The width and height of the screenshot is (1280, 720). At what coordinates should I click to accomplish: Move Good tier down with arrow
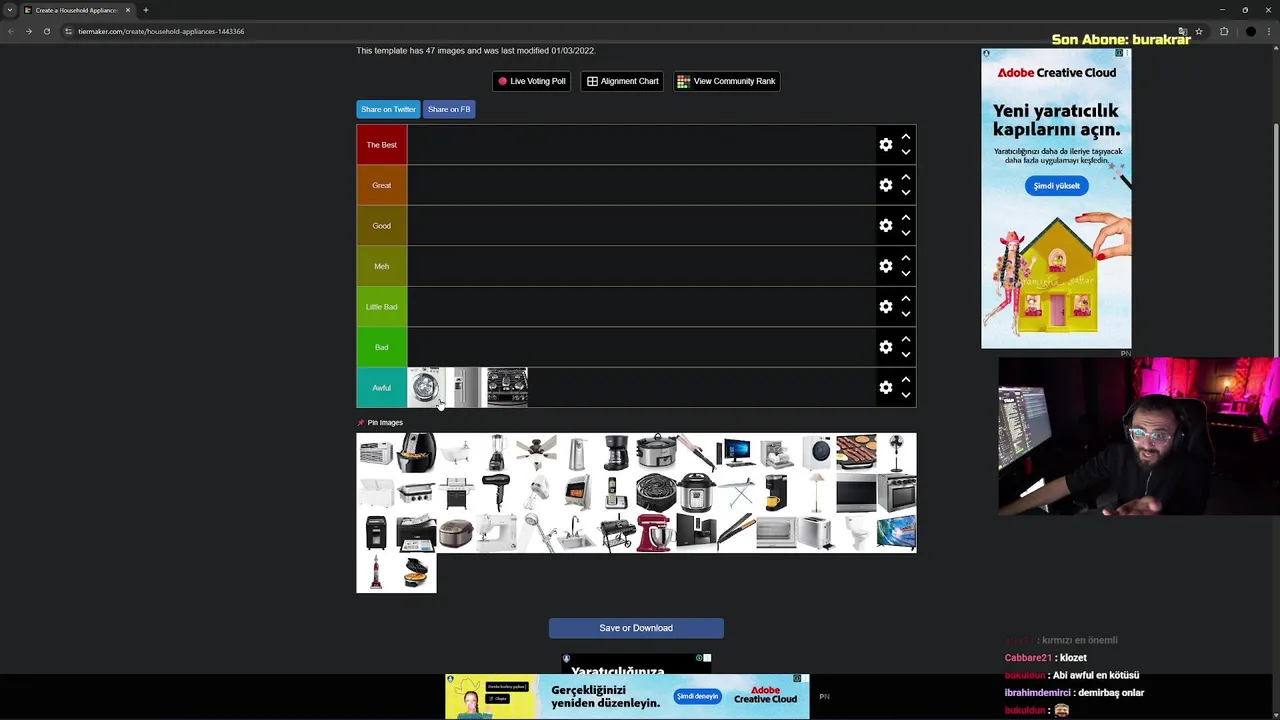(x=905, y=233)
